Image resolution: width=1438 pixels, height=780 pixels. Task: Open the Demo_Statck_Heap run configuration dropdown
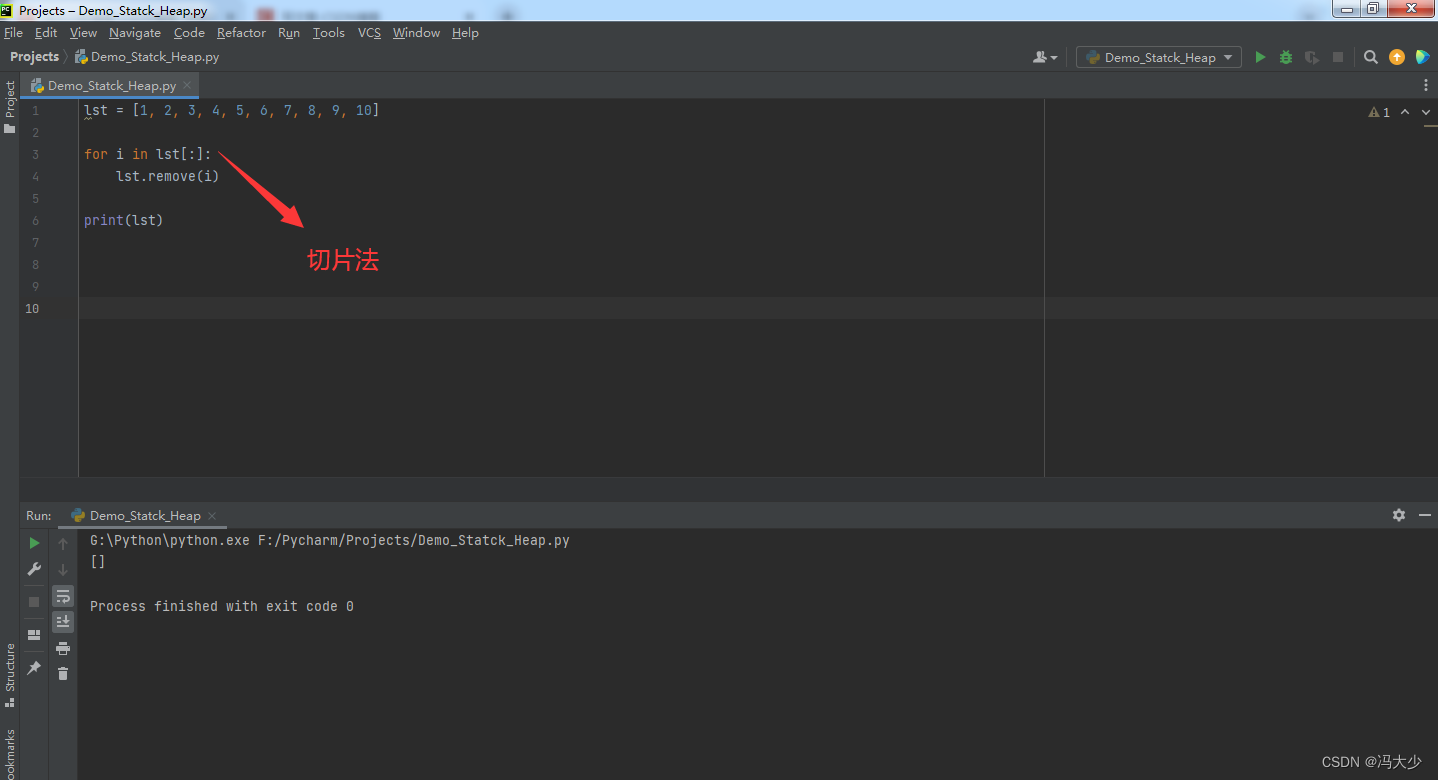1159,58
